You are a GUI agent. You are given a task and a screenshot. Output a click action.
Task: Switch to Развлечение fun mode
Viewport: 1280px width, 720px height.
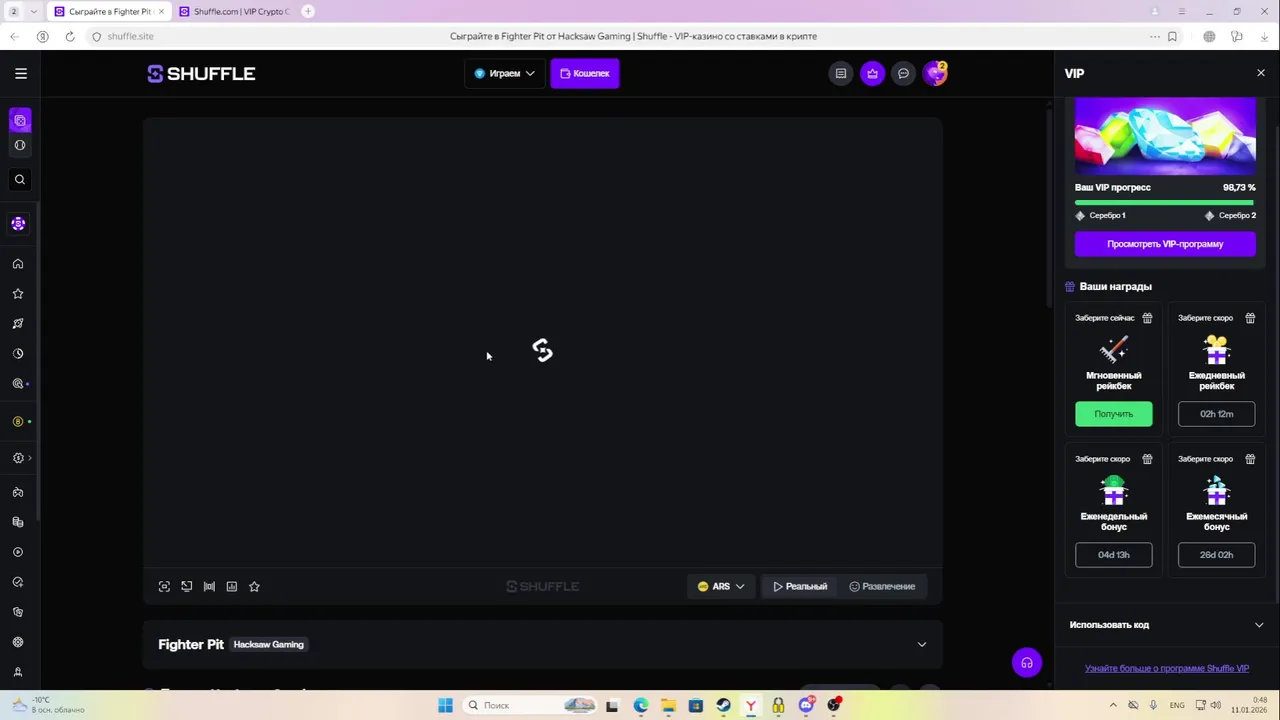[882, 587]
